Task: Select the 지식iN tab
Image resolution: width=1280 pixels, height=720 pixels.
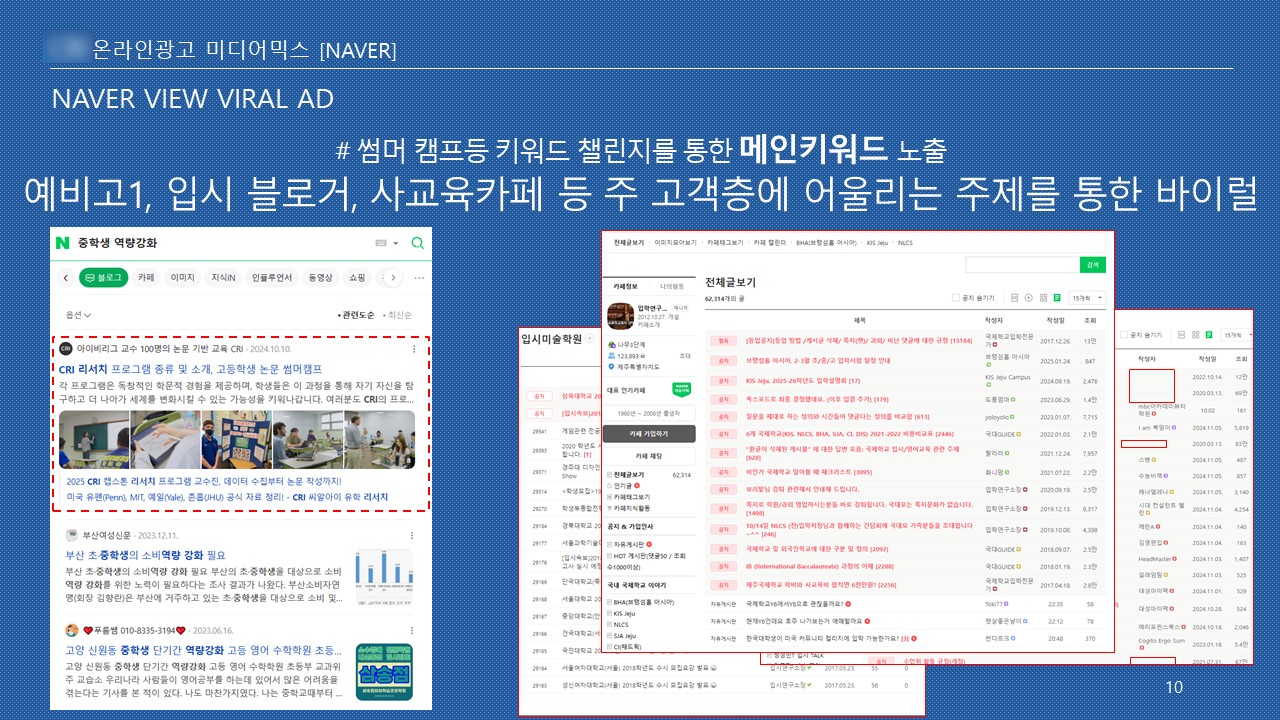Action: tap(223, 277)
